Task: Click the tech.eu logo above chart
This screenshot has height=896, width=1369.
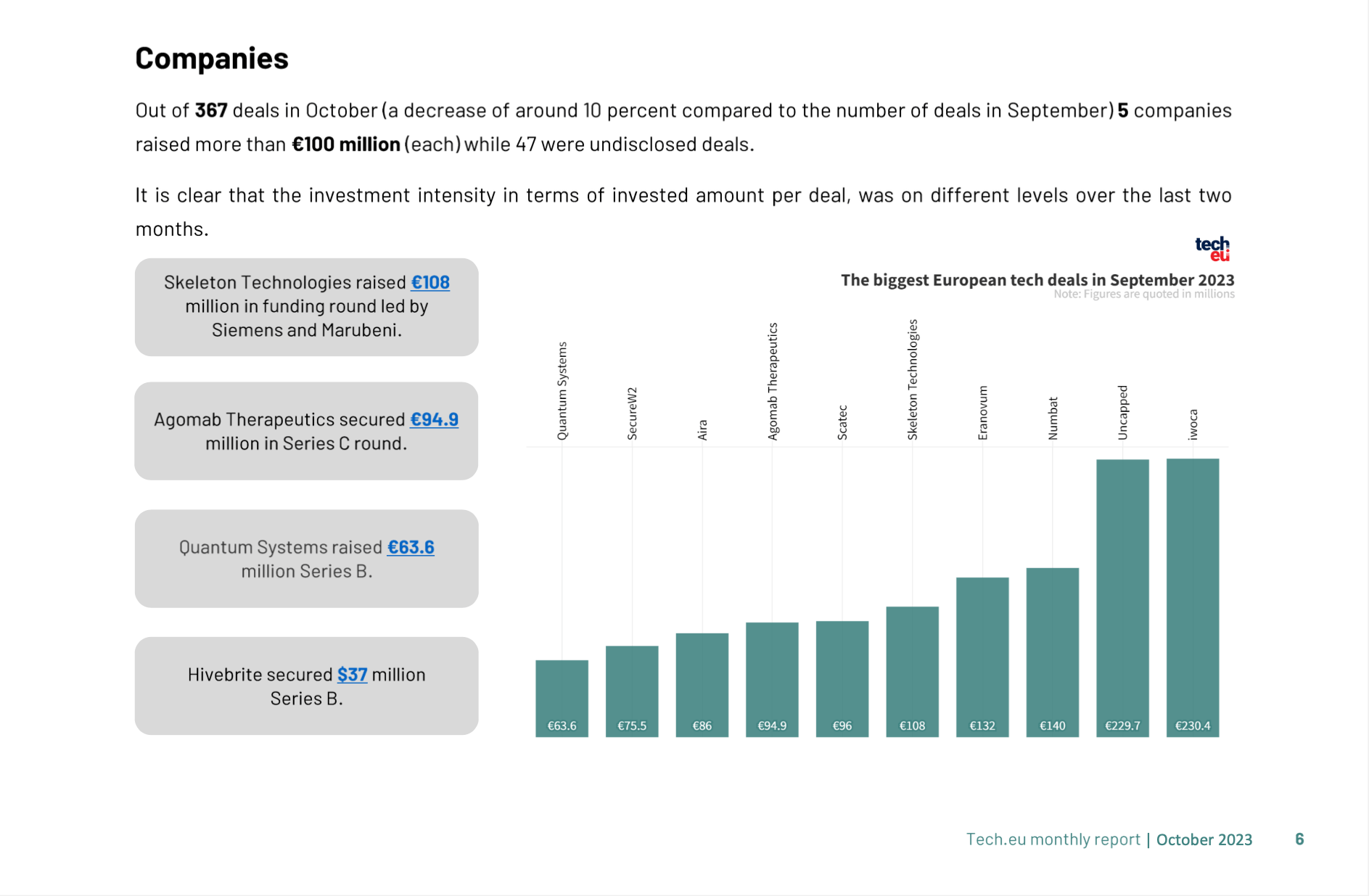Action: 1212,248
